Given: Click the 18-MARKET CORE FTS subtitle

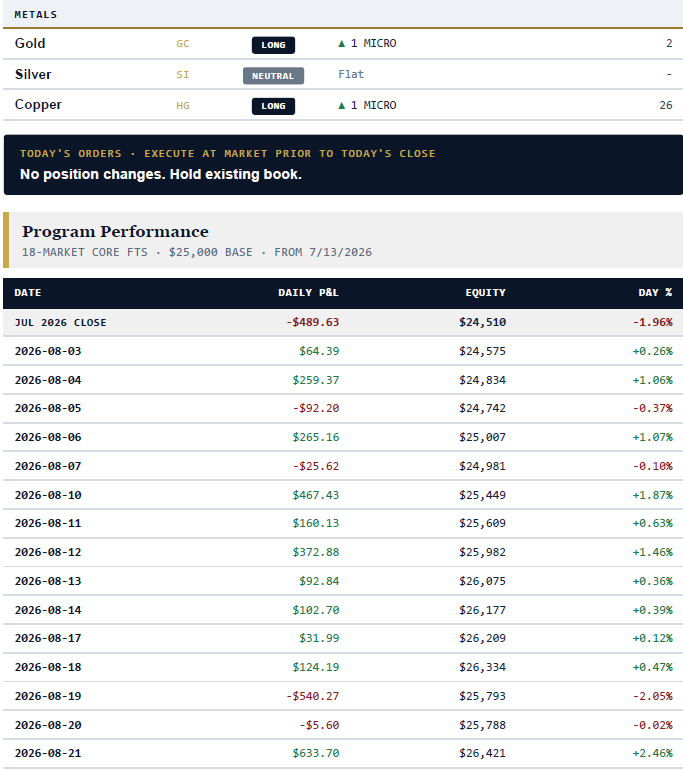Looking at the screenshot, I should pos(197,252).
